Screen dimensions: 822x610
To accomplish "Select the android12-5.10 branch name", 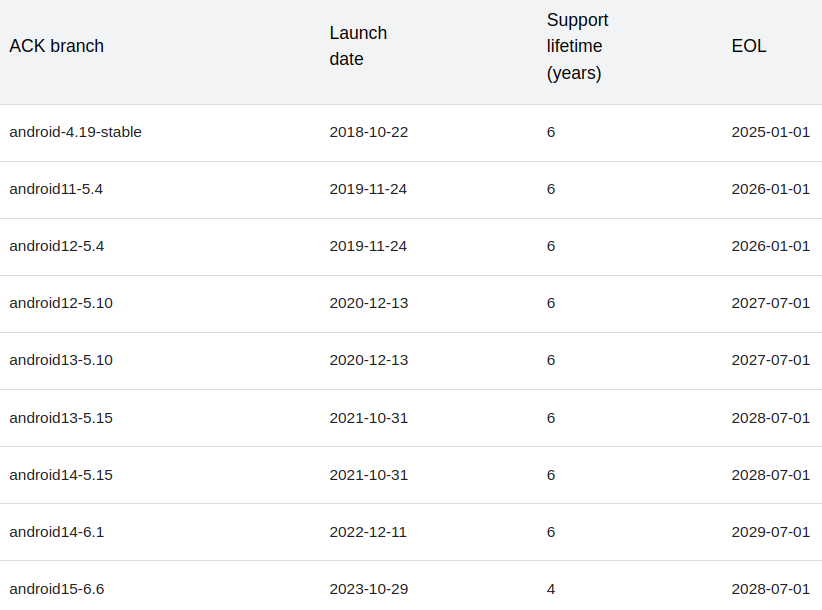I will (61, 303).
